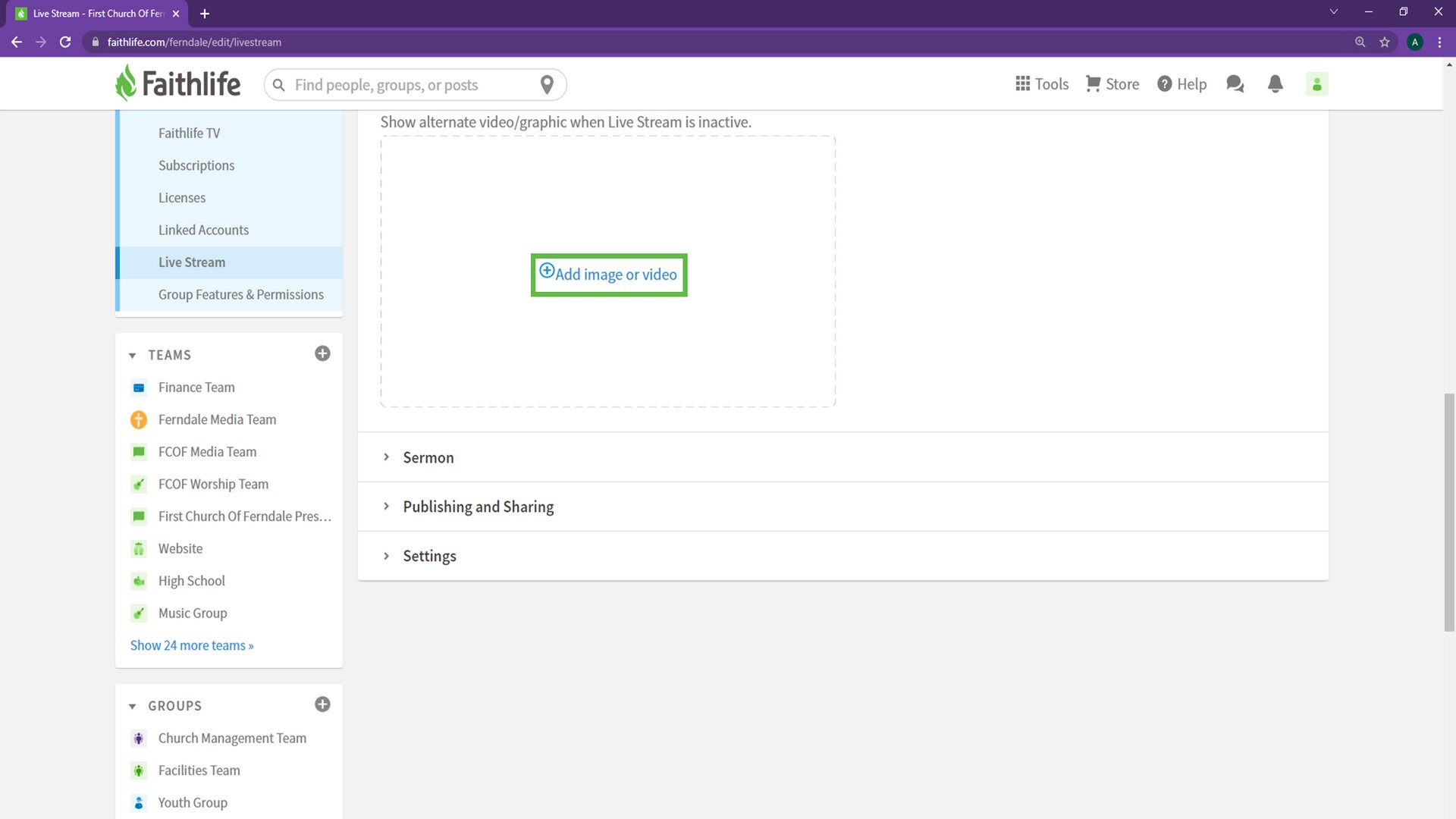Click the search magnifier icon

(279, 85)
